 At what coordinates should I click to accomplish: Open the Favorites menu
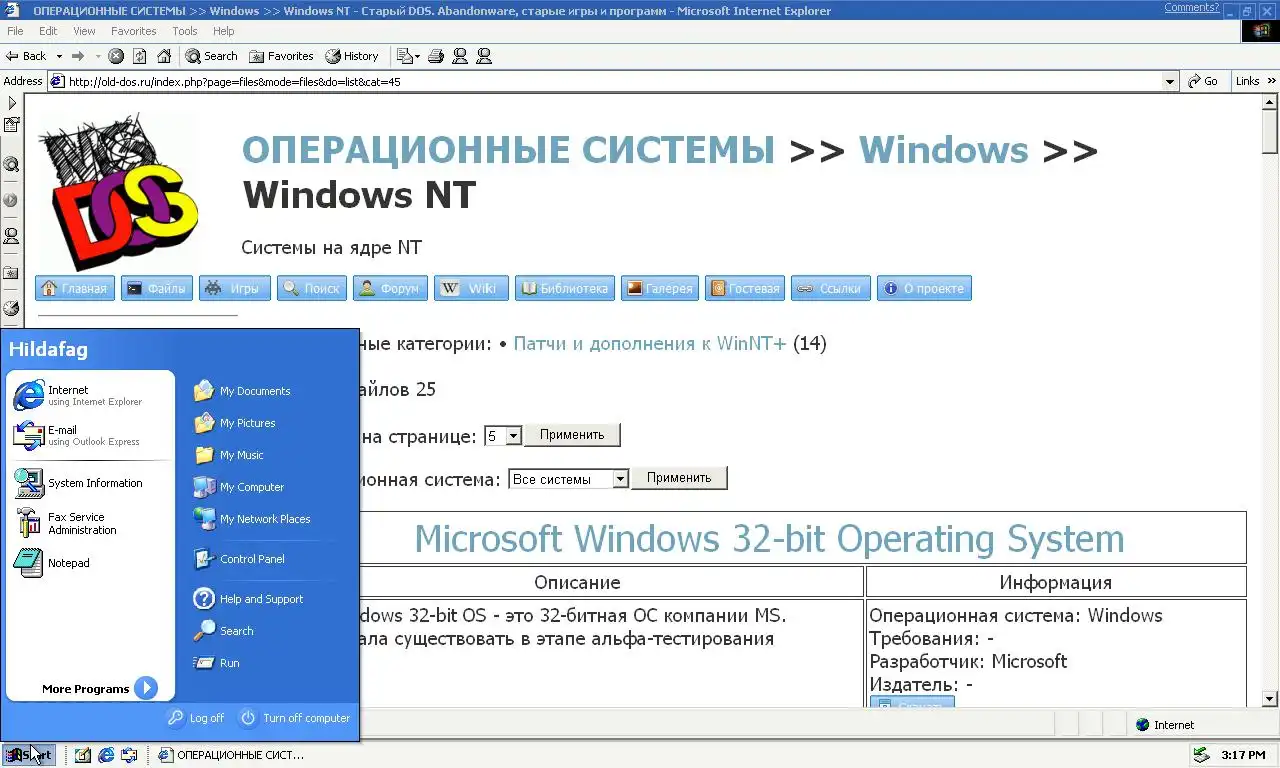pos(133,31)
